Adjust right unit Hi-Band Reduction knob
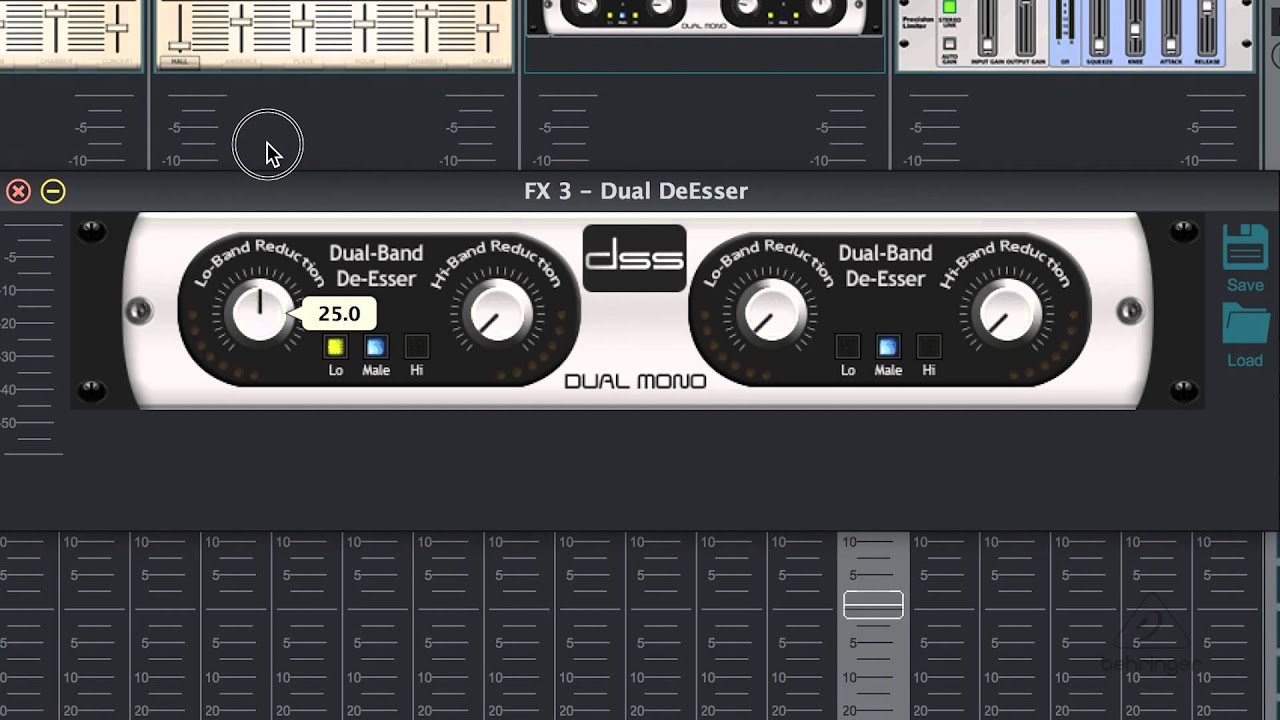The width and height of the screenshot is (1280, 720). pyautogui.click(x=1008, y=311)
